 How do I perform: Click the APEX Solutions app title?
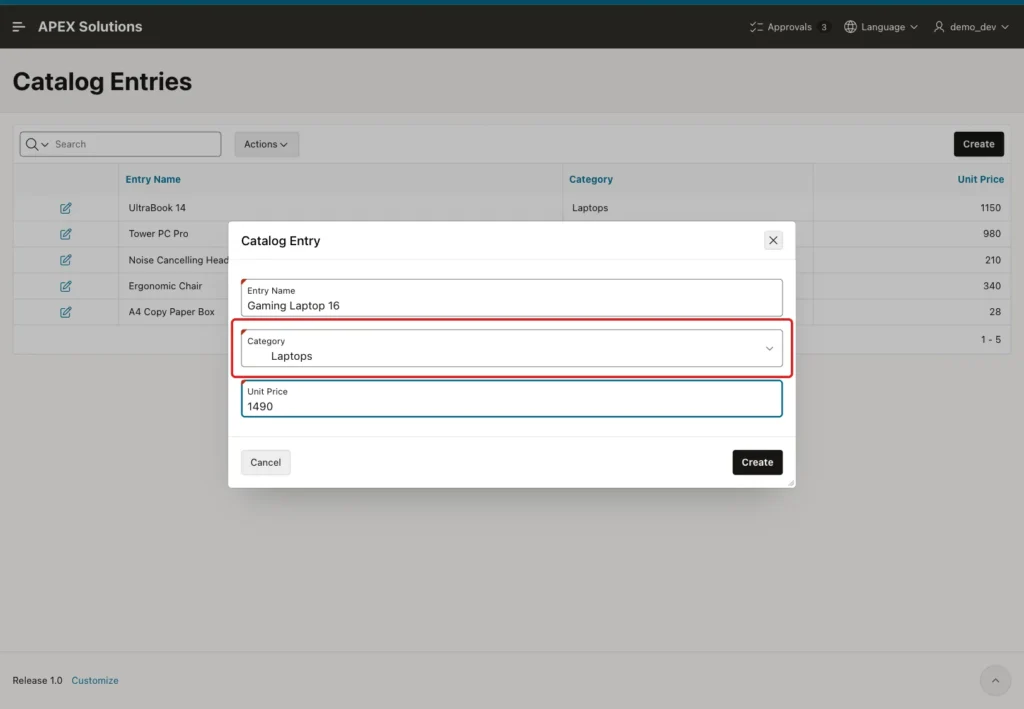pos(90,27)
